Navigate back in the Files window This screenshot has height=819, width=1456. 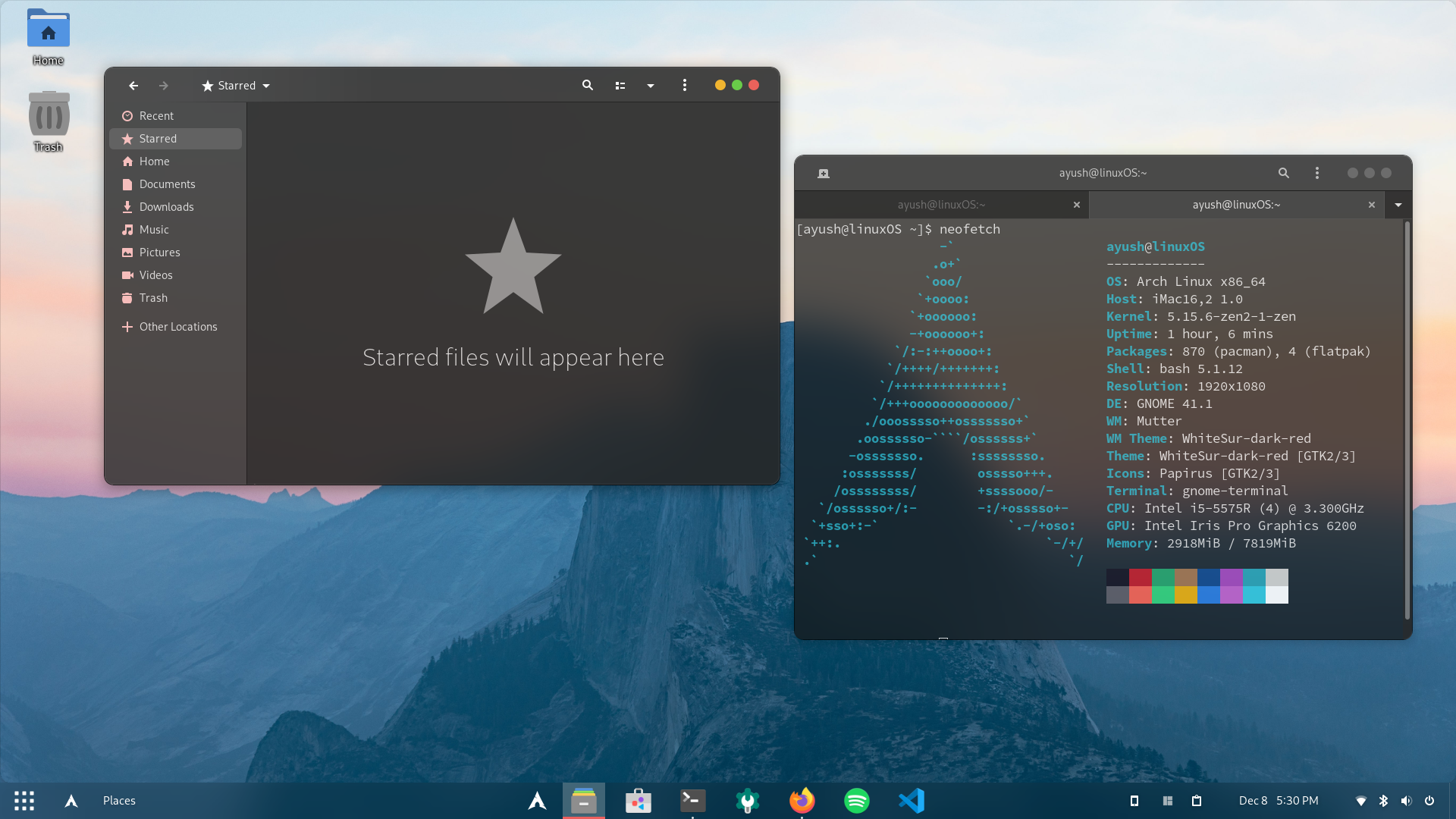pyautogui.click(x=133, y=85)
